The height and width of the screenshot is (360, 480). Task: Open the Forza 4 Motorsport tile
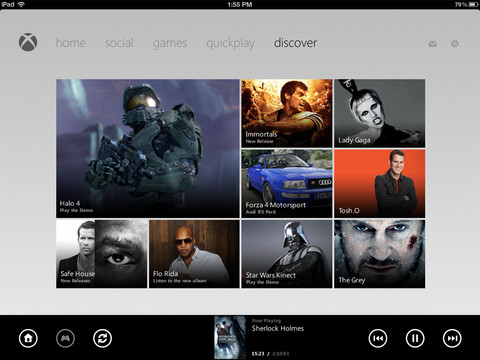(287, 184)
